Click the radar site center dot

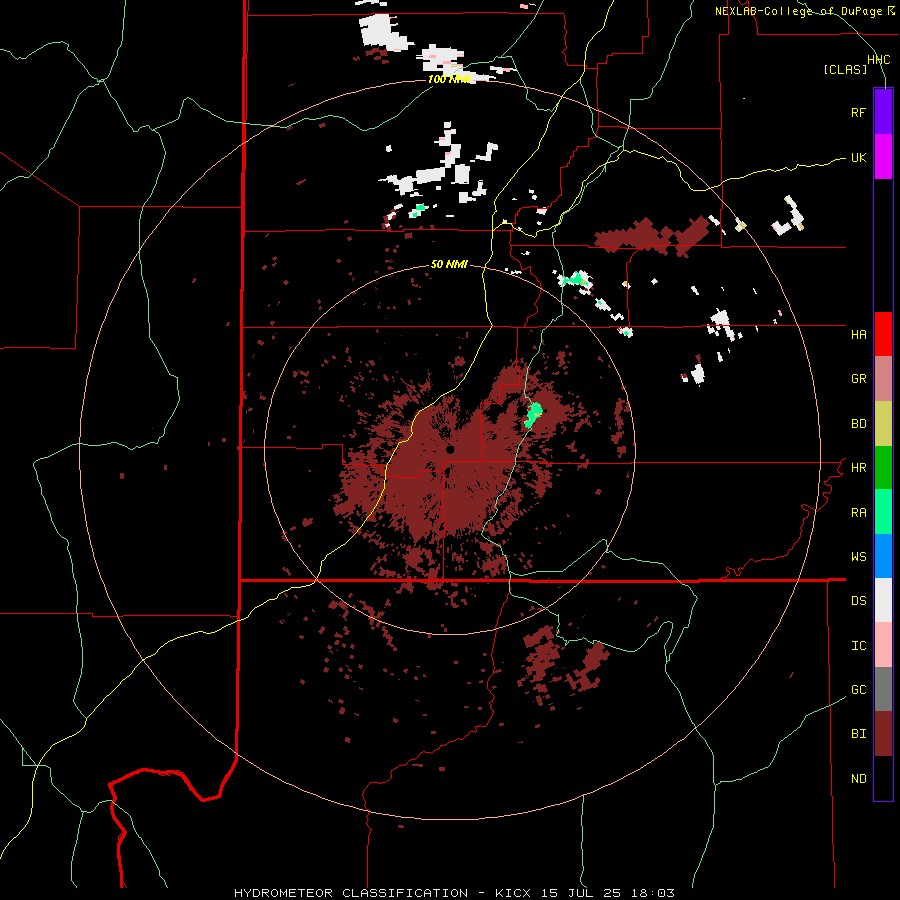[451, 449]
